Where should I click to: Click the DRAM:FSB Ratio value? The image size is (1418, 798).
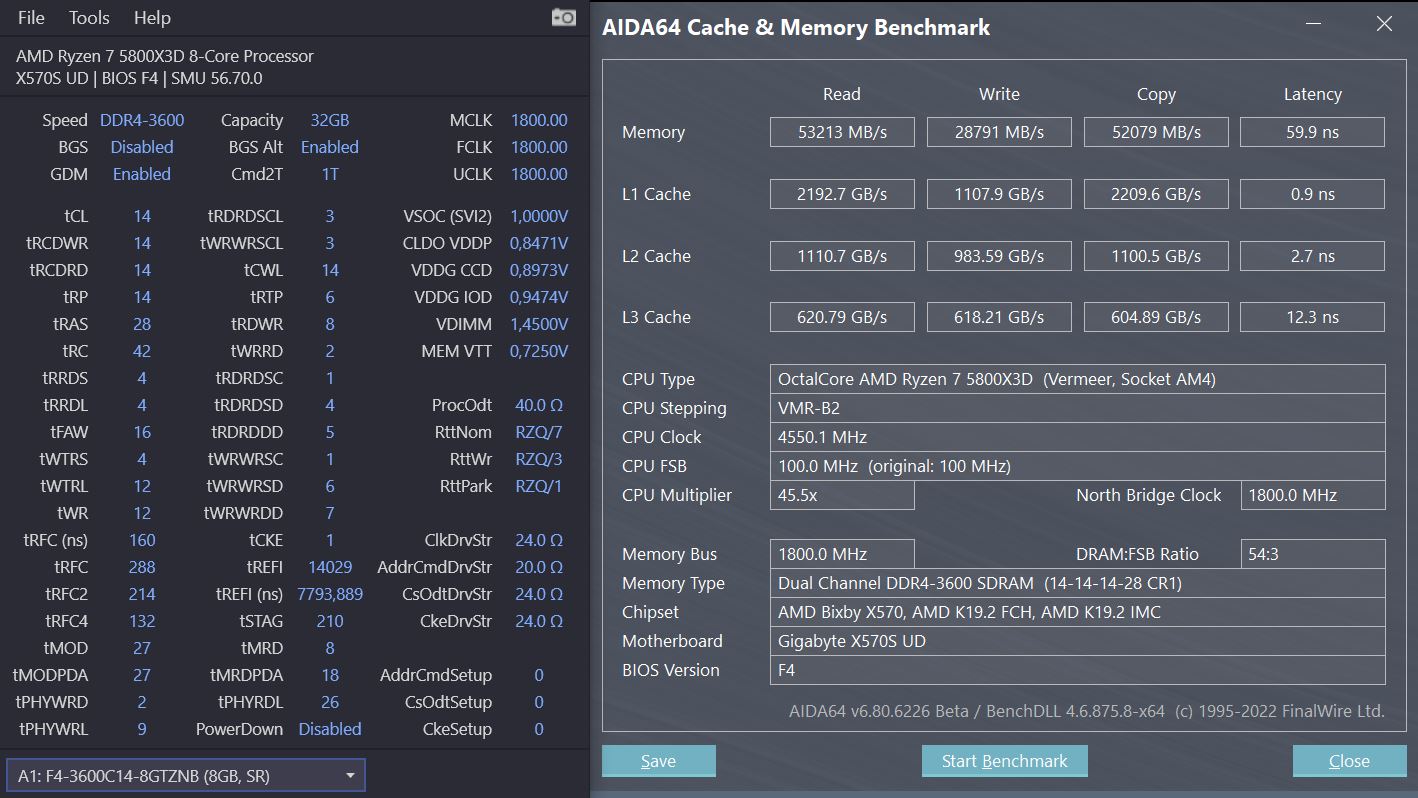click(1312, 554)
